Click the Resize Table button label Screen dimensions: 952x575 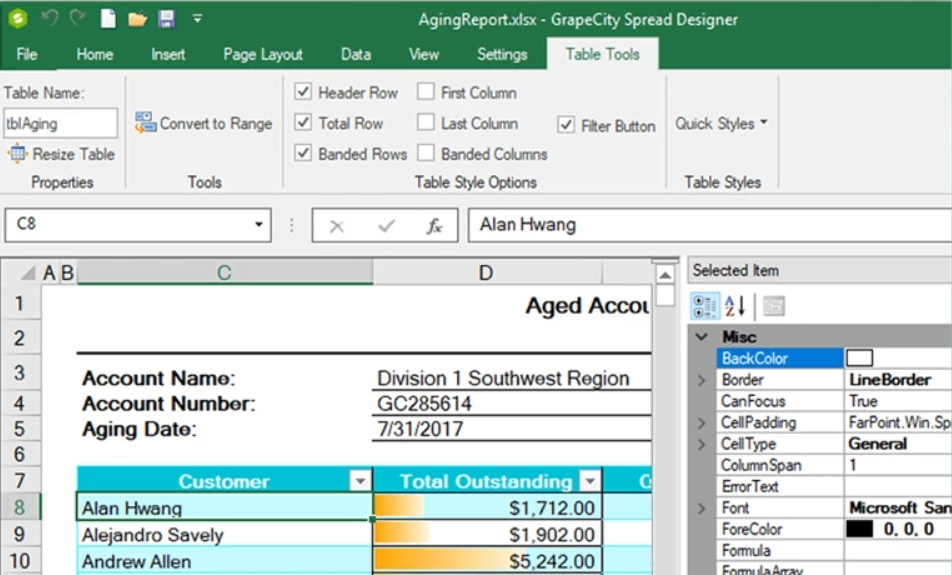pyautogui.click(x=73, y=154)
